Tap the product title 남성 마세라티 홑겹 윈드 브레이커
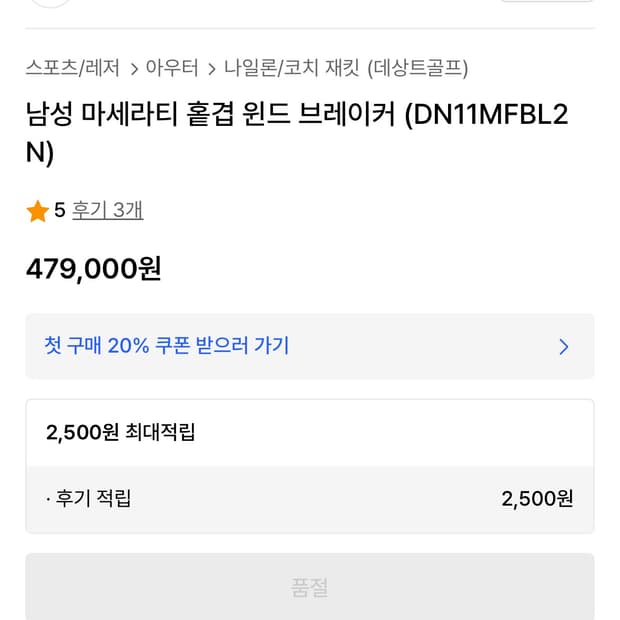Viewport: 620px width, 620px height. (210, 116)
